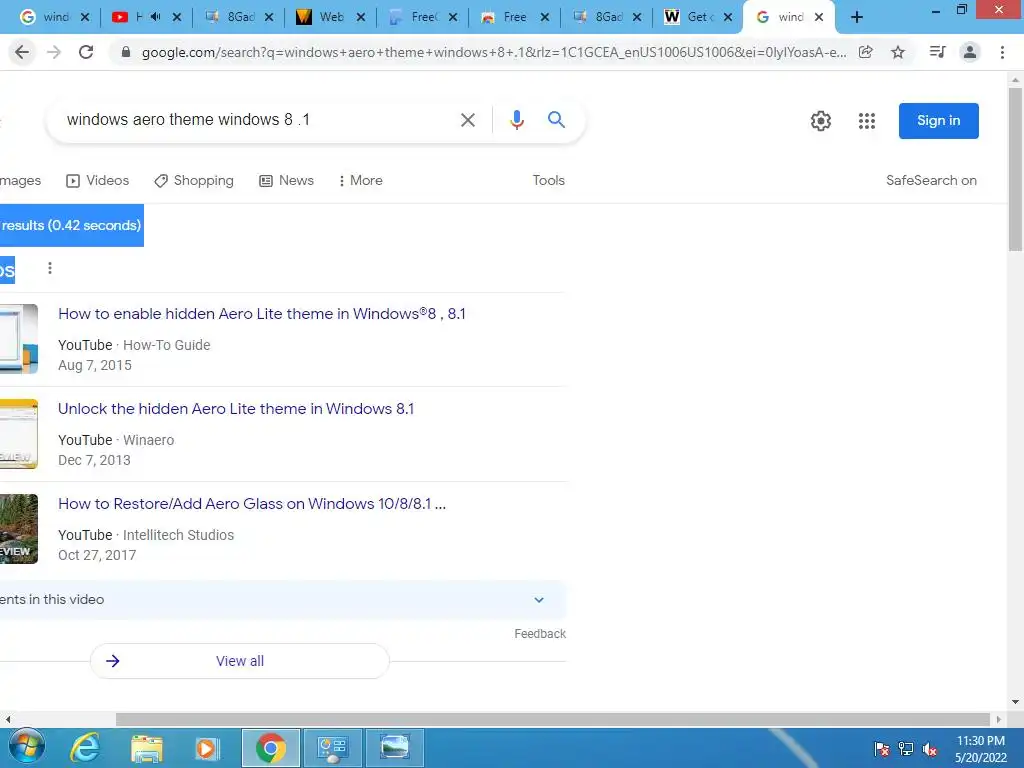The image size is (1024, 768).
Task: Open the News search filter
Action: 286,180
